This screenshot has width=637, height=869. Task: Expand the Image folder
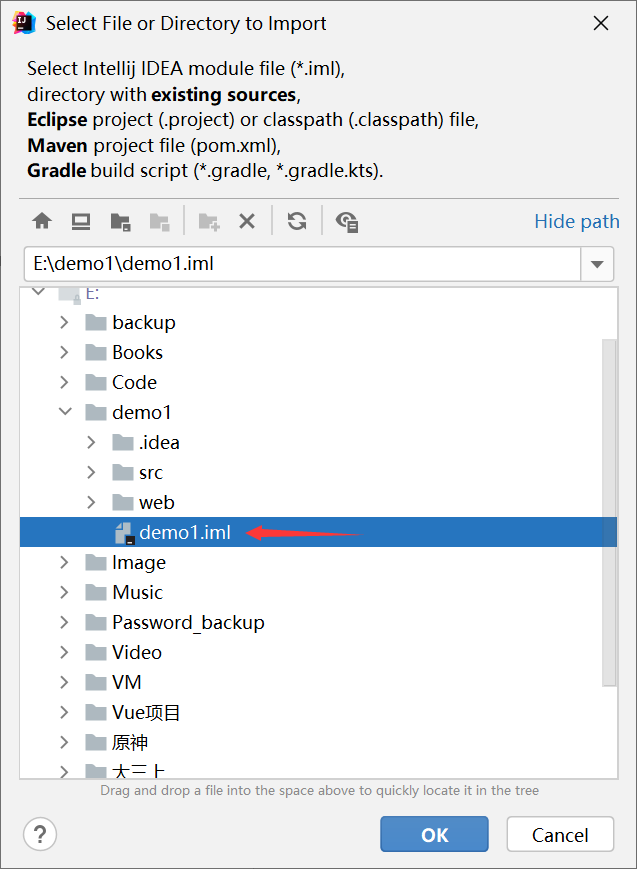[x=64, y=562]
